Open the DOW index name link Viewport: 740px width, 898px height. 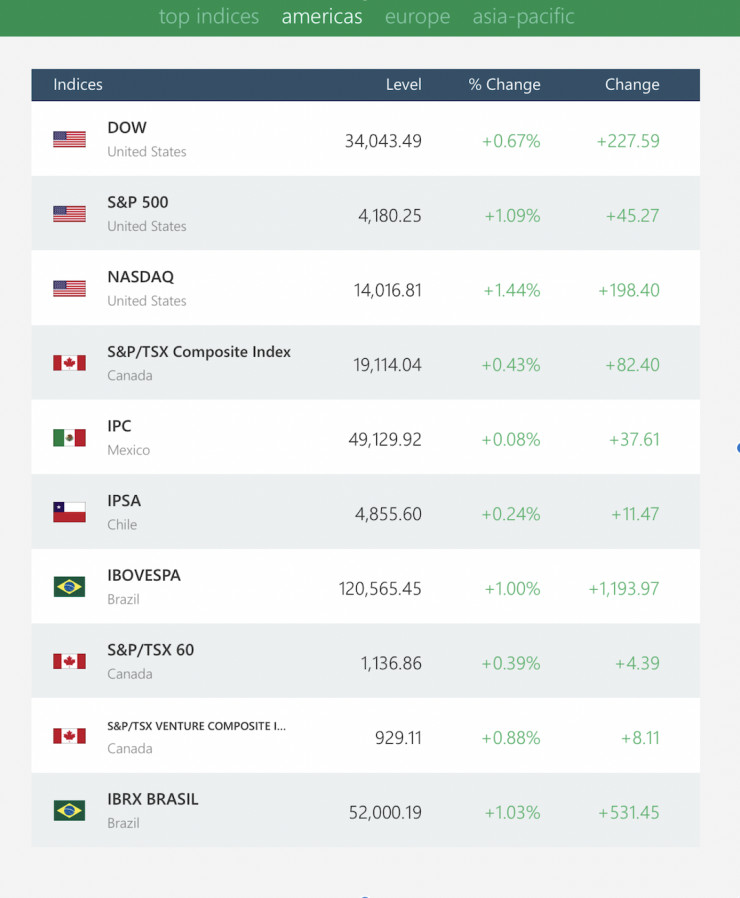[127, 128]
